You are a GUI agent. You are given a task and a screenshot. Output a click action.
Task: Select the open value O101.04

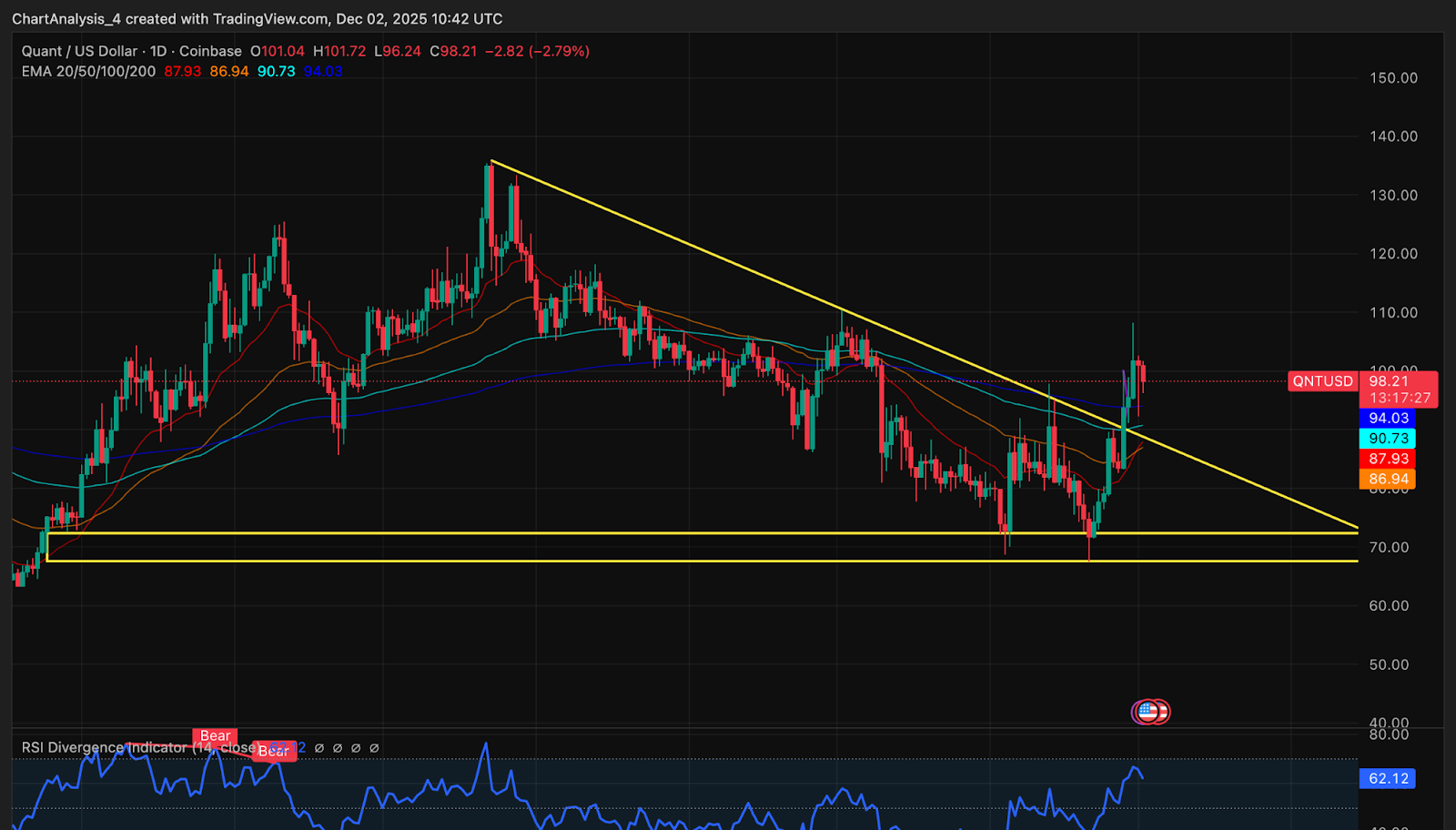point(278,51)
